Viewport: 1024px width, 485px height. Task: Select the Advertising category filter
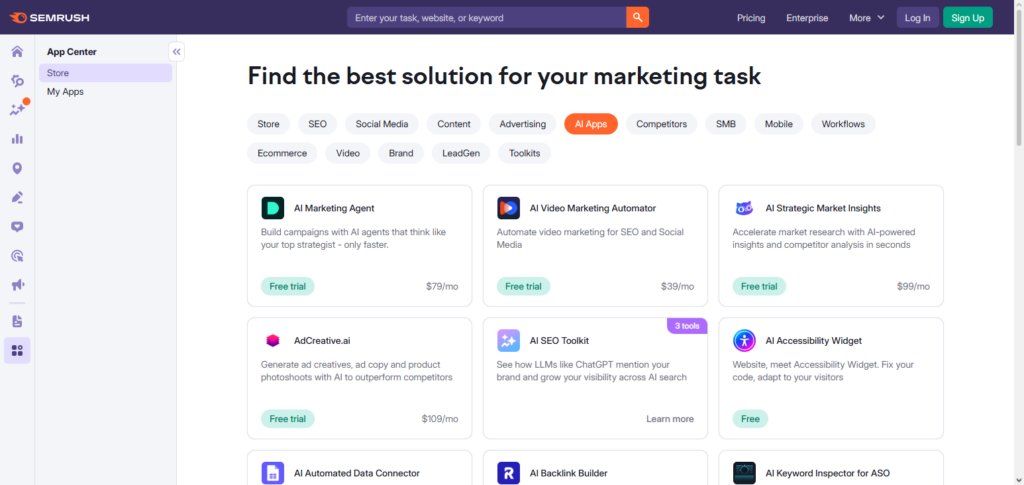[x=522, y=124]
